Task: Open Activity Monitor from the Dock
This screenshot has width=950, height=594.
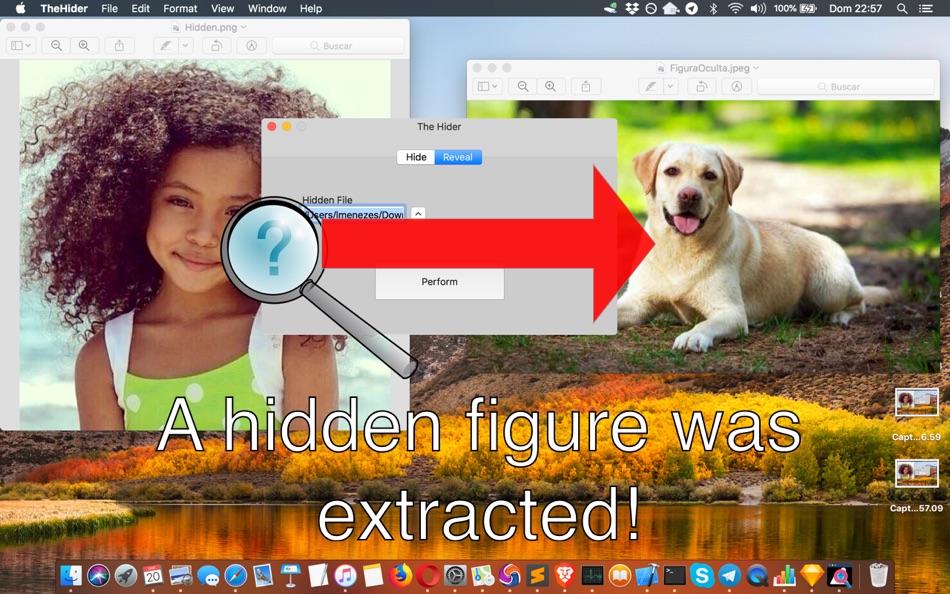Action: [x=592, y=575]
